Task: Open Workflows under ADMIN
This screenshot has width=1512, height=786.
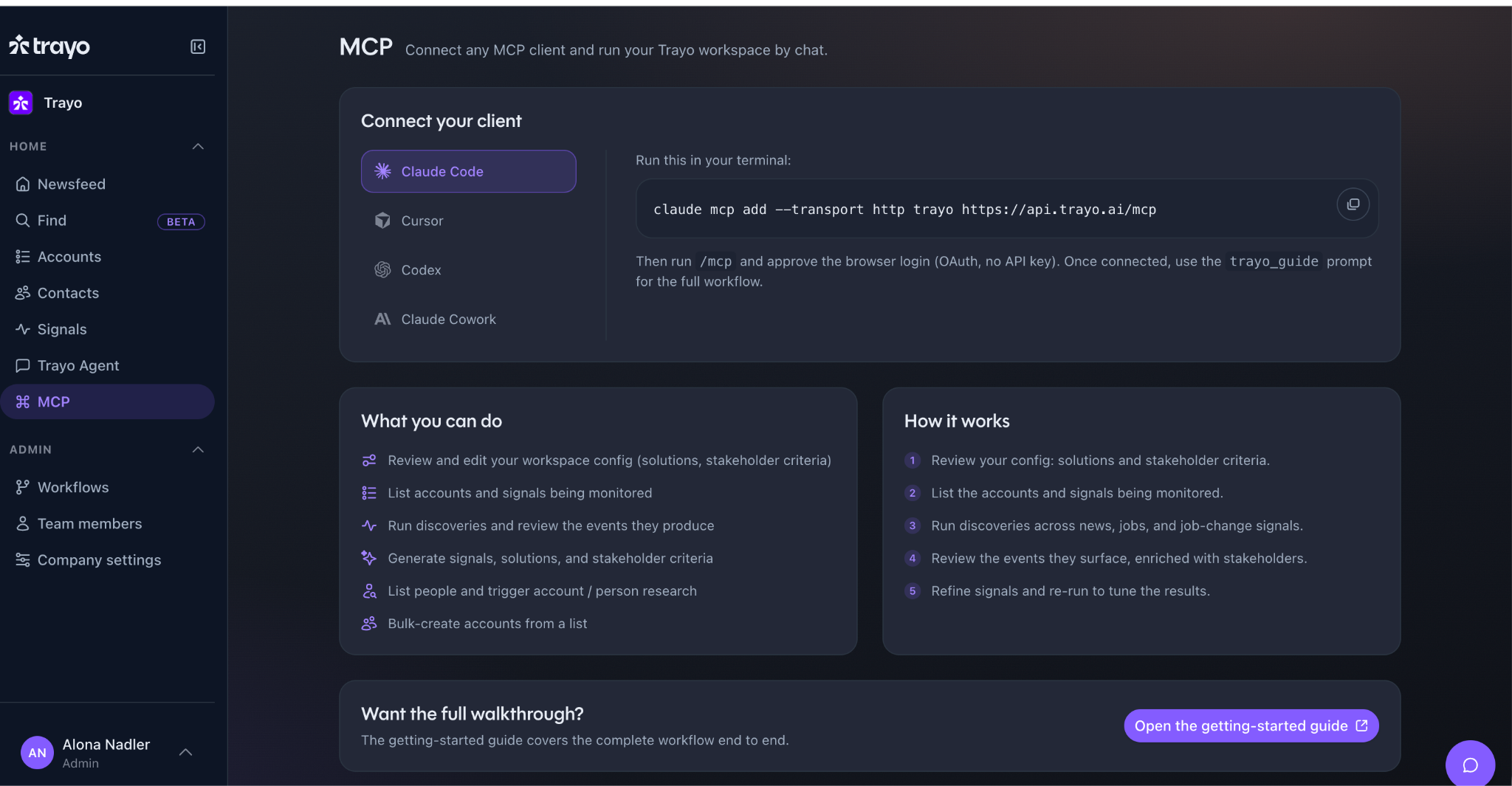Action: (107, 487)
